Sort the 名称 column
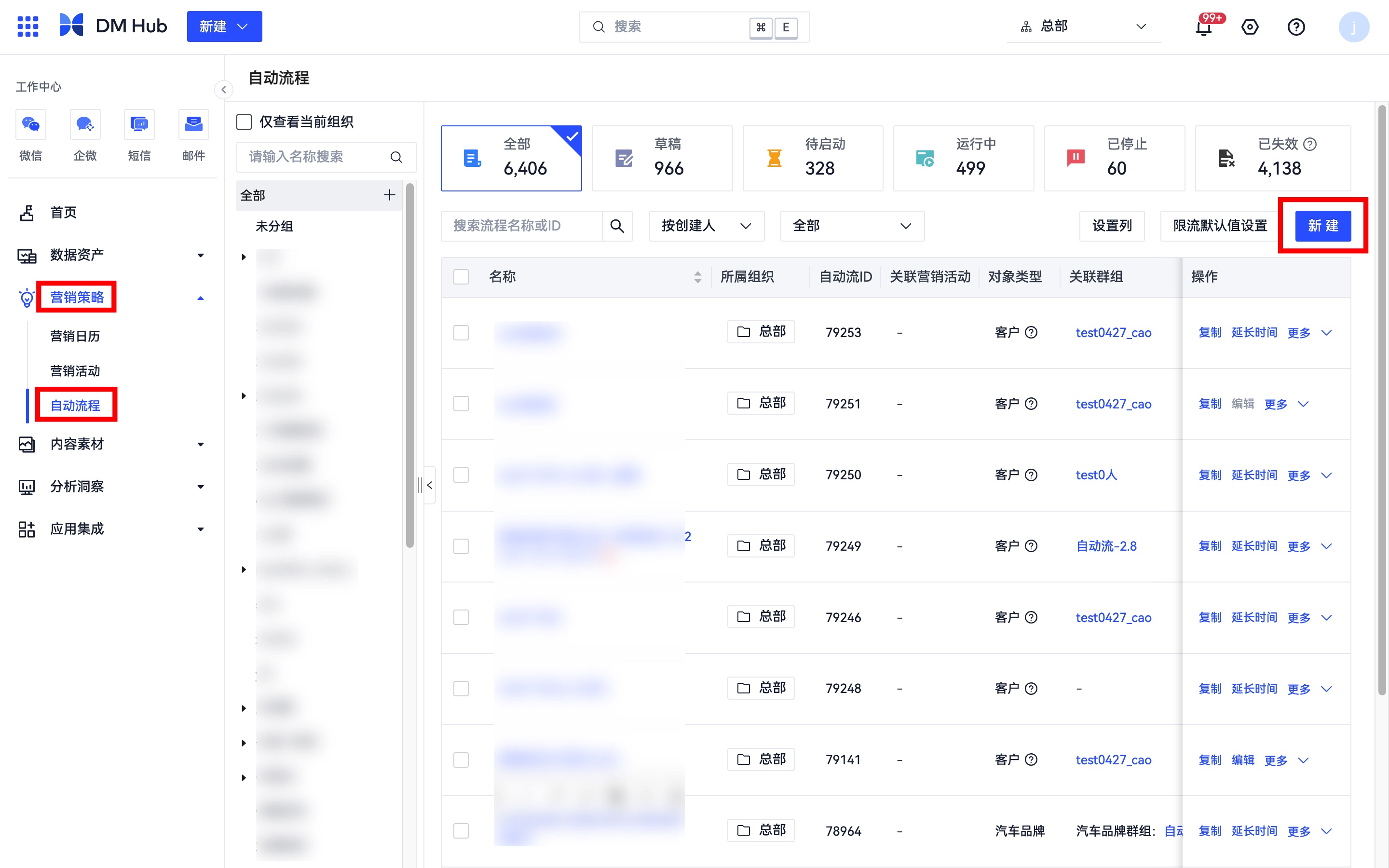The width and height of the screenshot is (1389, 868). 697,277
